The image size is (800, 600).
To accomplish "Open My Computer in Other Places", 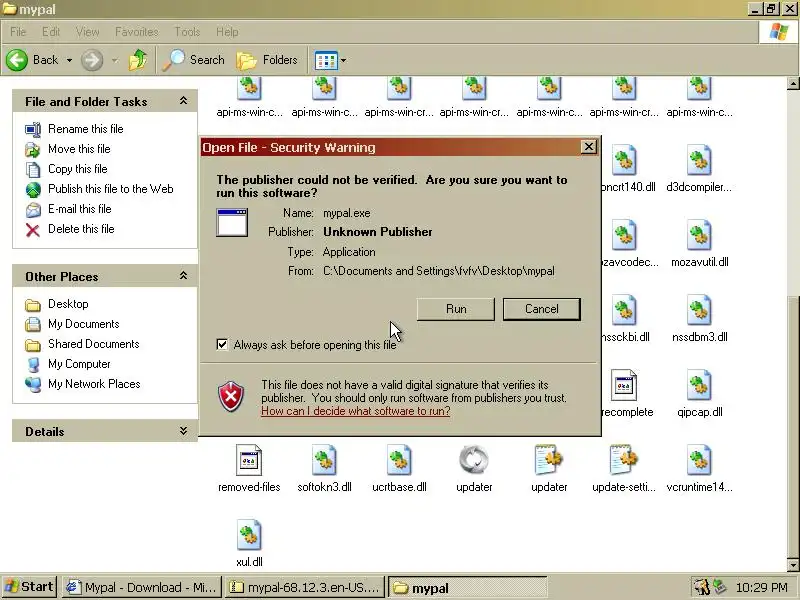I will pyautogui.click(x=79, y=364).
